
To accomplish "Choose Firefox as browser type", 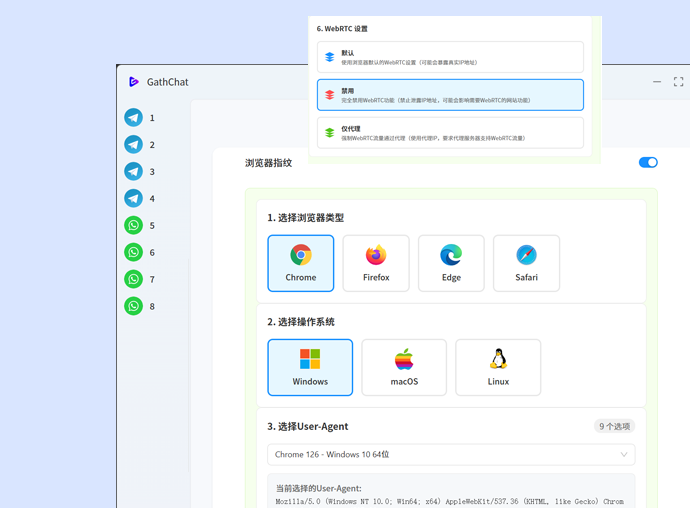I will click(376, 263).
